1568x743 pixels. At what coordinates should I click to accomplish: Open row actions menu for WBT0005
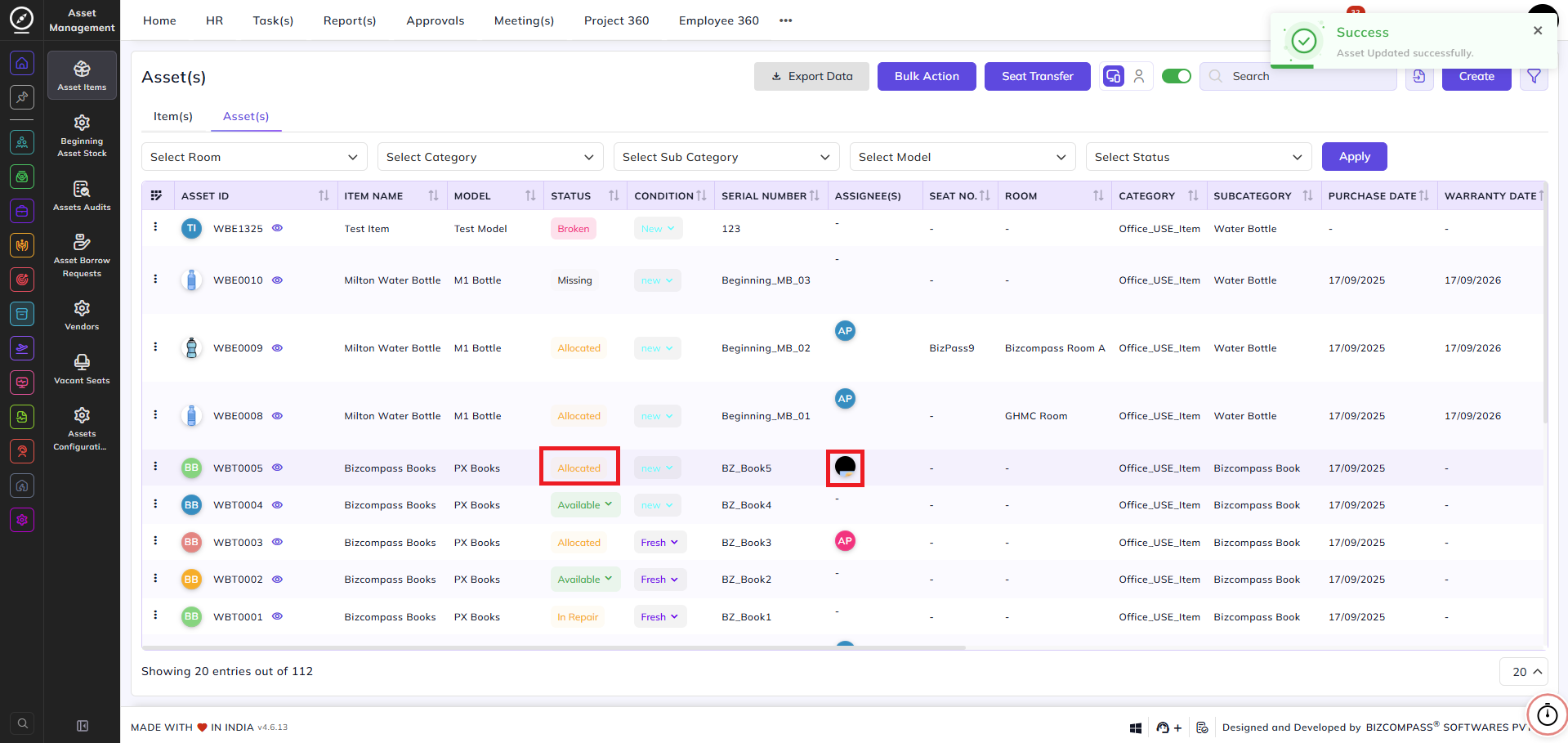[x=155, y=467]
